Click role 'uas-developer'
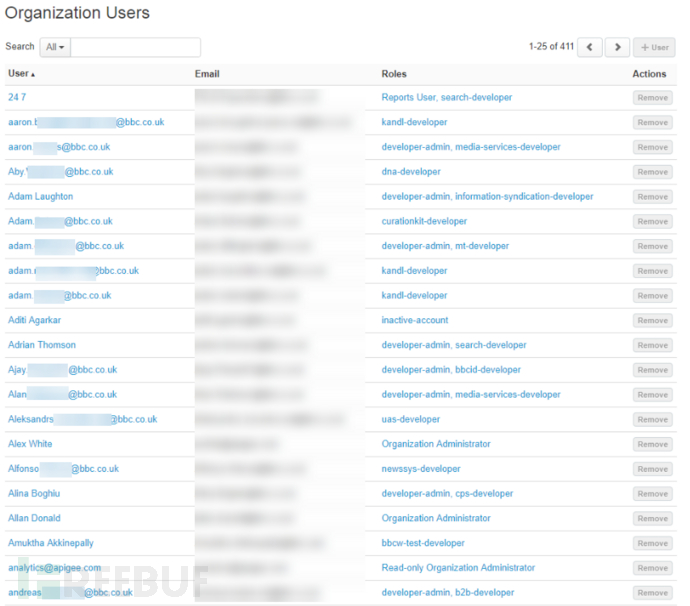This screenshot has width=690, height=606. (411, 419)
